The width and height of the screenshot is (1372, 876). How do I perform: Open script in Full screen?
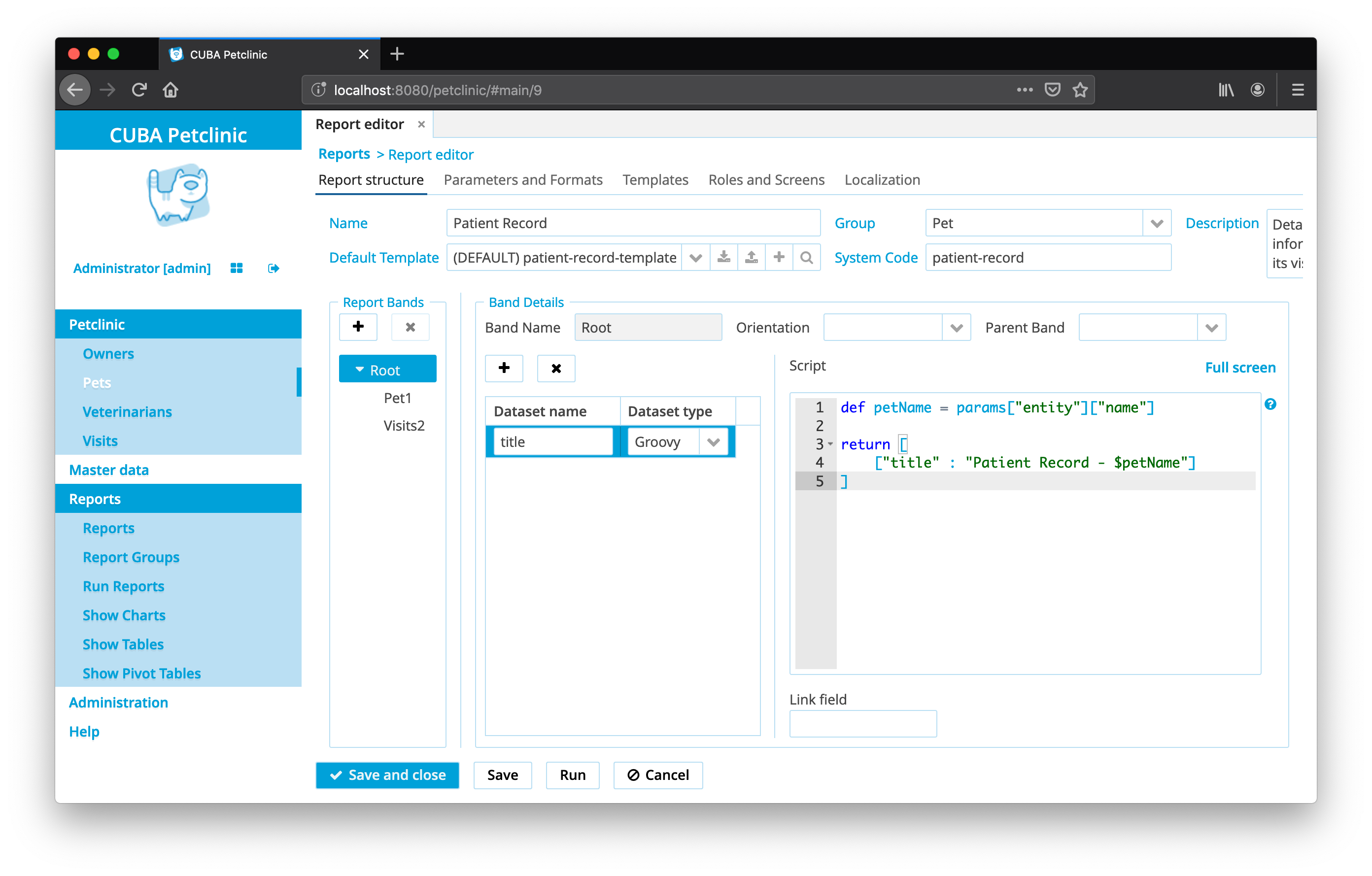1240,368
